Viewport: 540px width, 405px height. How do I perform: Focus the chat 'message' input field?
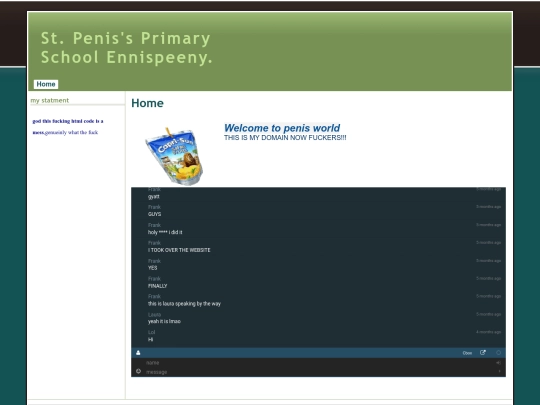pyautogui.click(x=319, y=372)
